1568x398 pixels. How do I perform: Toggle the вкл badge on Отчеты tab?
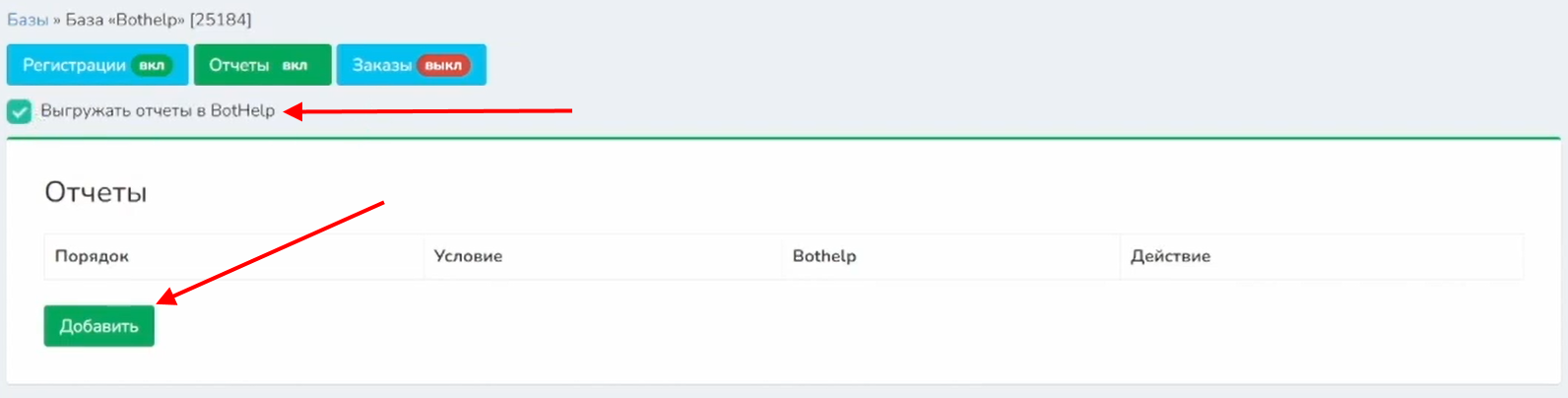pos(294,66)
